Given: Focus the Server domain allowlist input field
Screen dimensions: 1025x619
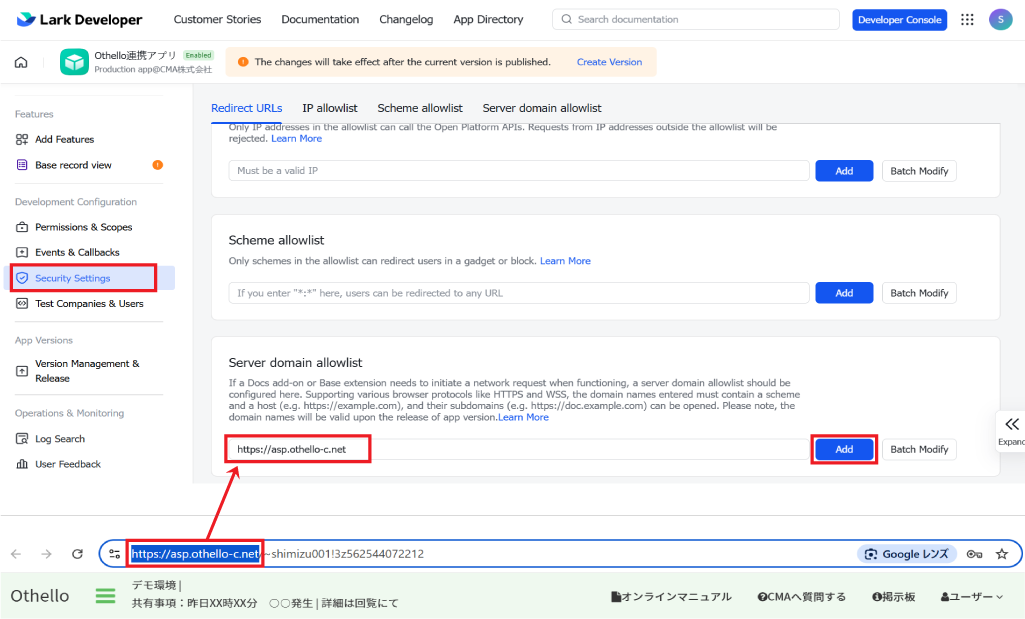Looking at the screenshot, I should coord(519,449).
